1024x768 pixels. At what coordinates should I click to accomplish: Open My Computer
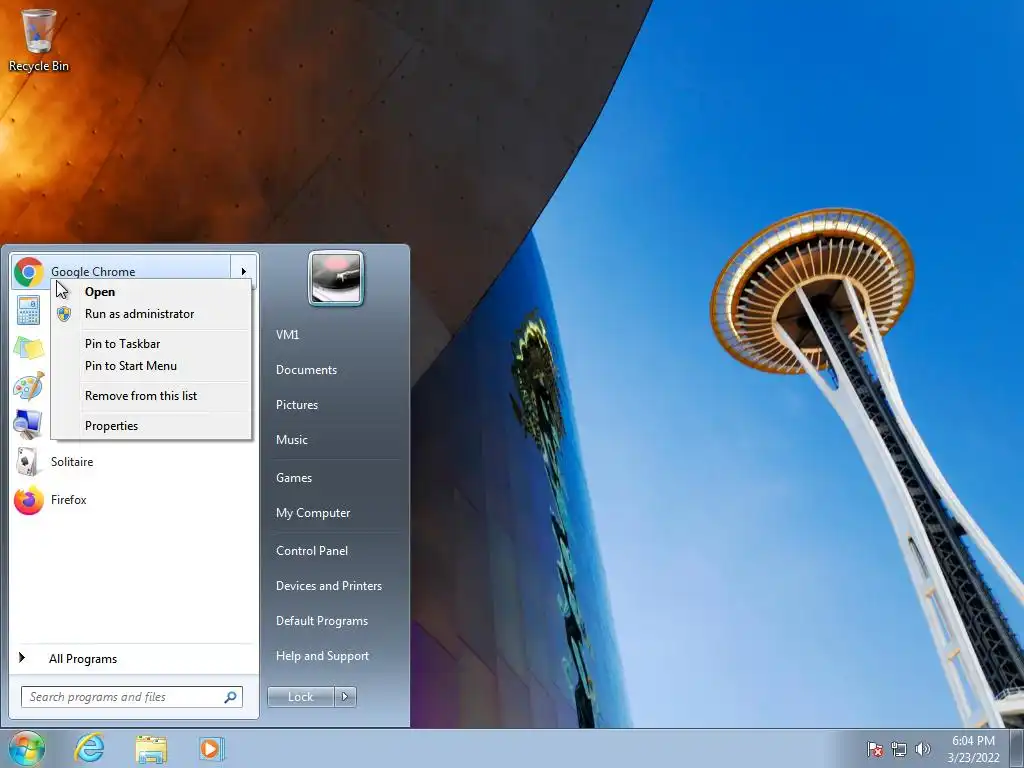[313, 513]
